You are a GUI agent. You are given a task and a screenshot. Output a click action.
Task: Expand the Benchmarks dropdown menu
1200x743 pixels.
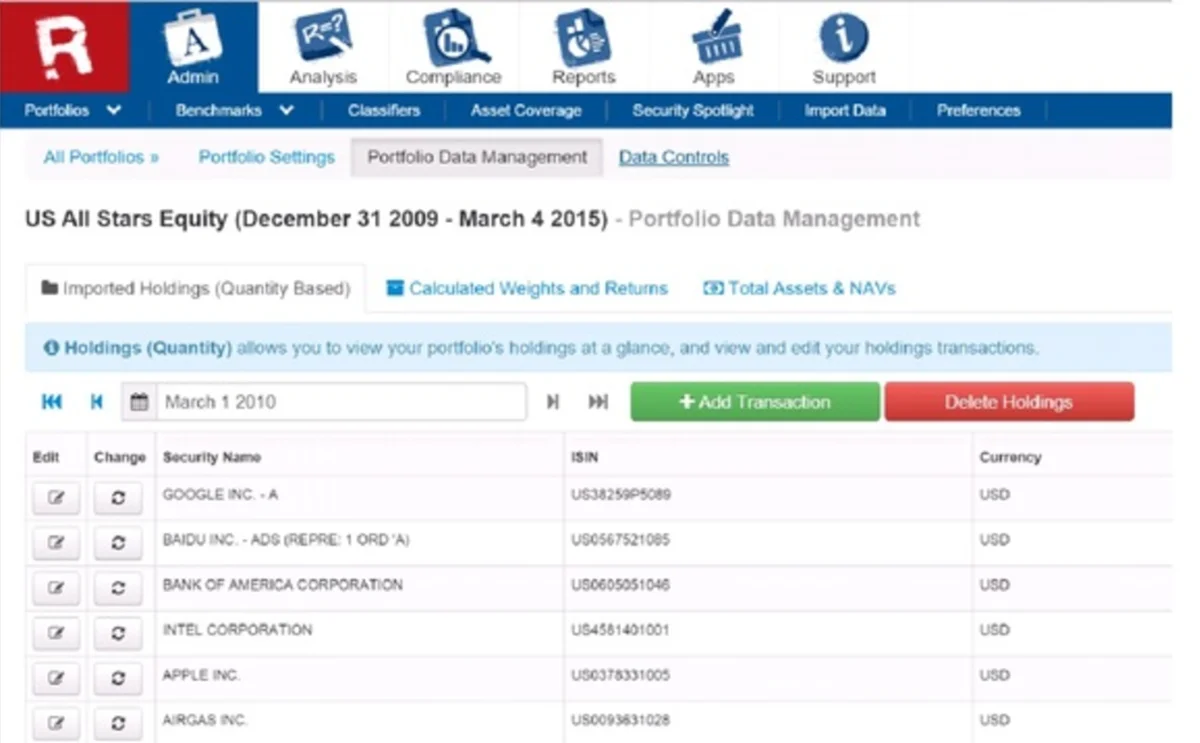[234, 111]
